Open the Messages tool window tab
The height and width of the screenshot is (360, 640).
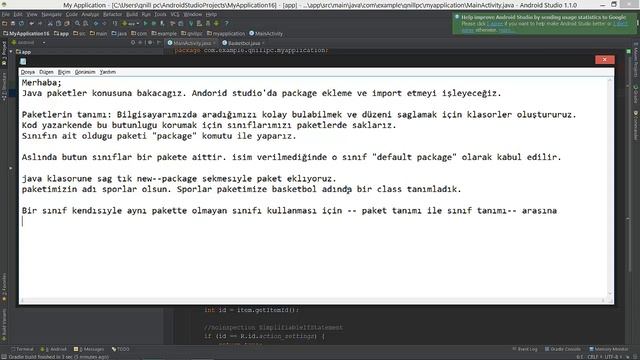tap(89, 349)
